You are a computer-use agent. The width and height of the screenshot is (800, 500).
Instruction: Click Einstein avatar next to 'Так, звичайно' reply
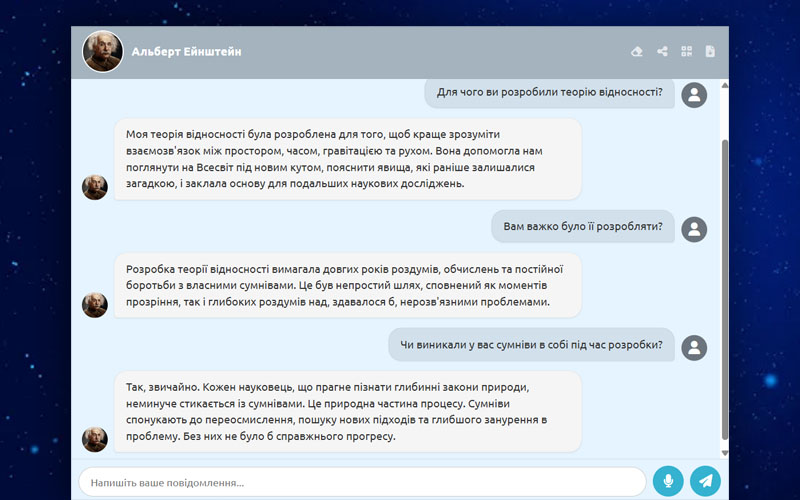pos(95,439)
